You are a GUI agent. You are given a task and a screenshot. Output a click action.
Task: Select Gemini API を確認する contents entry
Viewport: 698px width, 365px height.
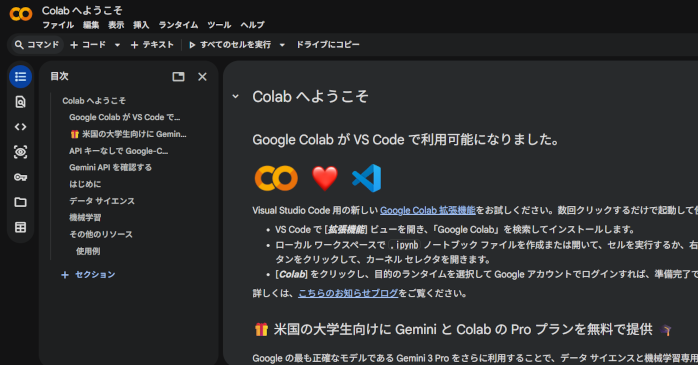(x=110, y=167)
